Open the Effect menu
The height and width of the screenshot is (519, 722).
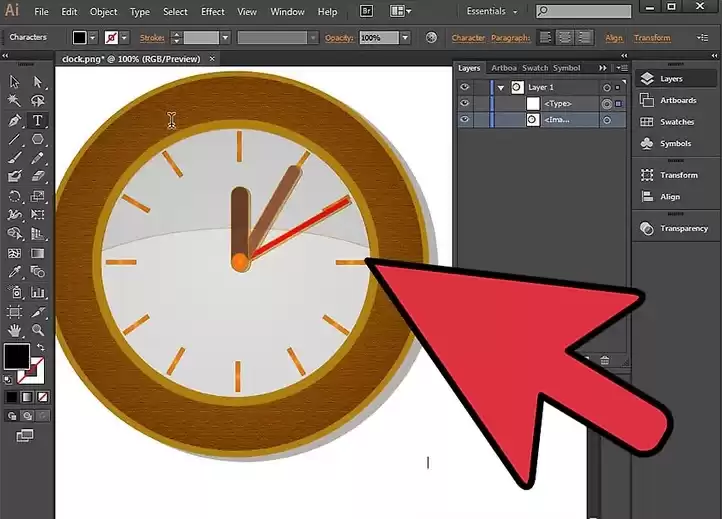[x=213, y=12]
